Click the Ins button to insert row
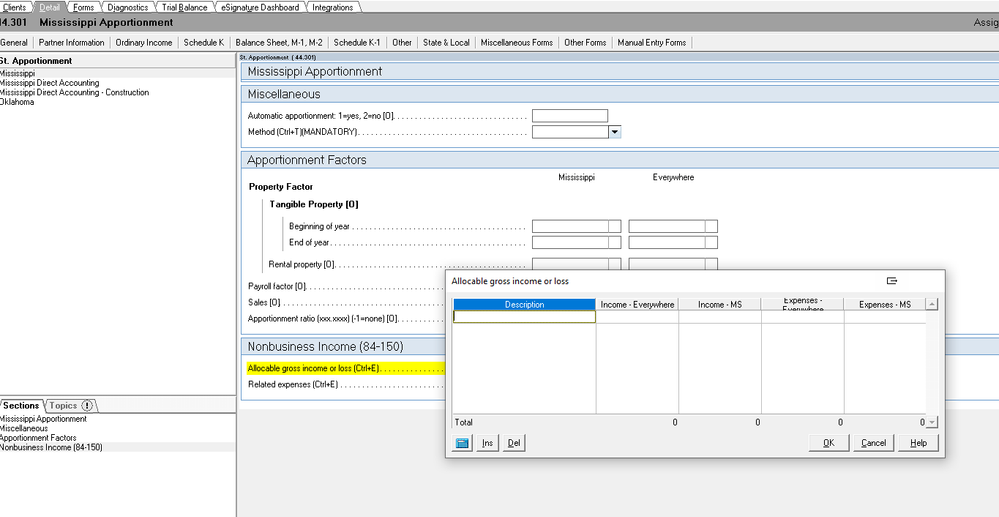Viewport: 999px width, 517px height. point(487,443)
